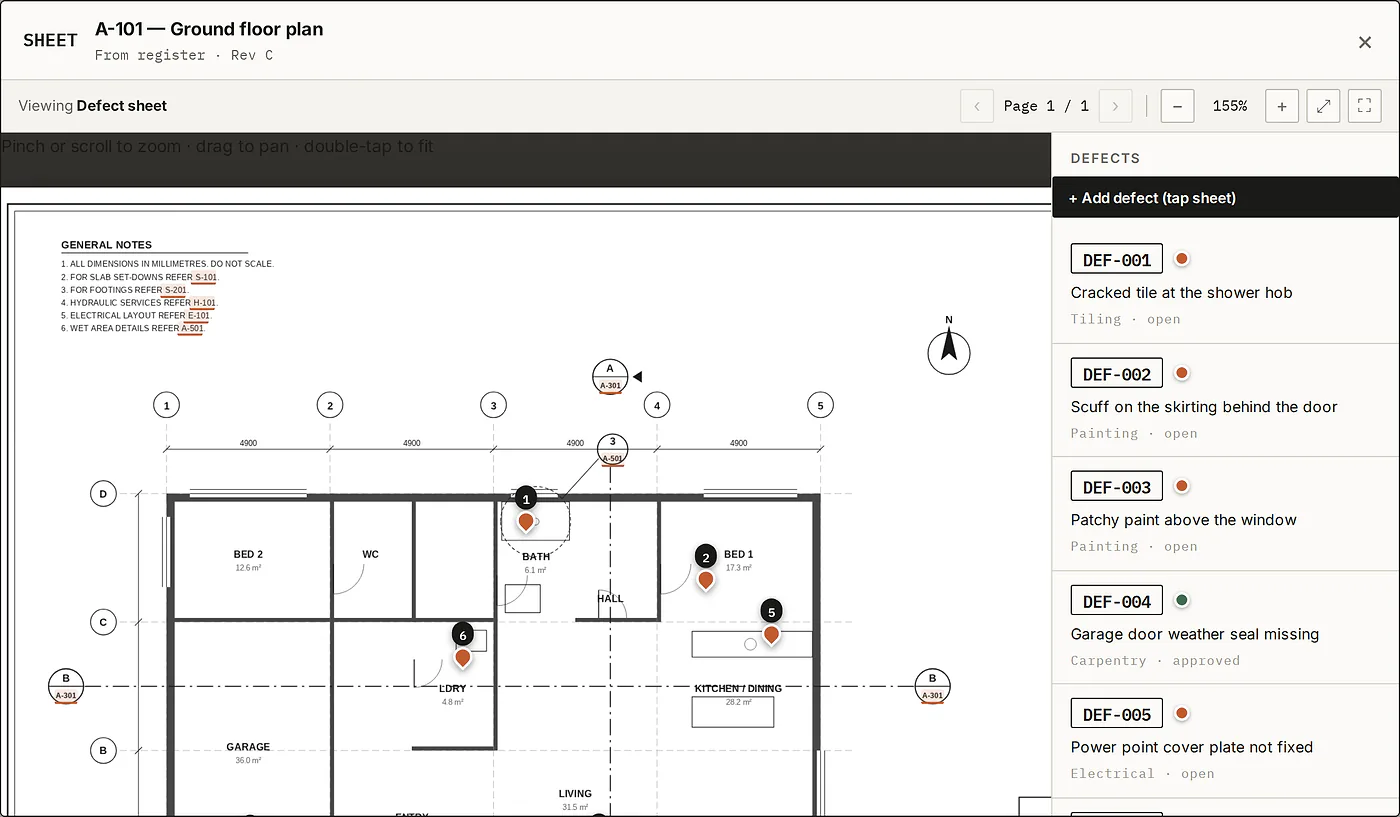The height and width of the screenshot is (817, 1400).
Task: Zoom in with the plus button
Action: point(1282,106)
